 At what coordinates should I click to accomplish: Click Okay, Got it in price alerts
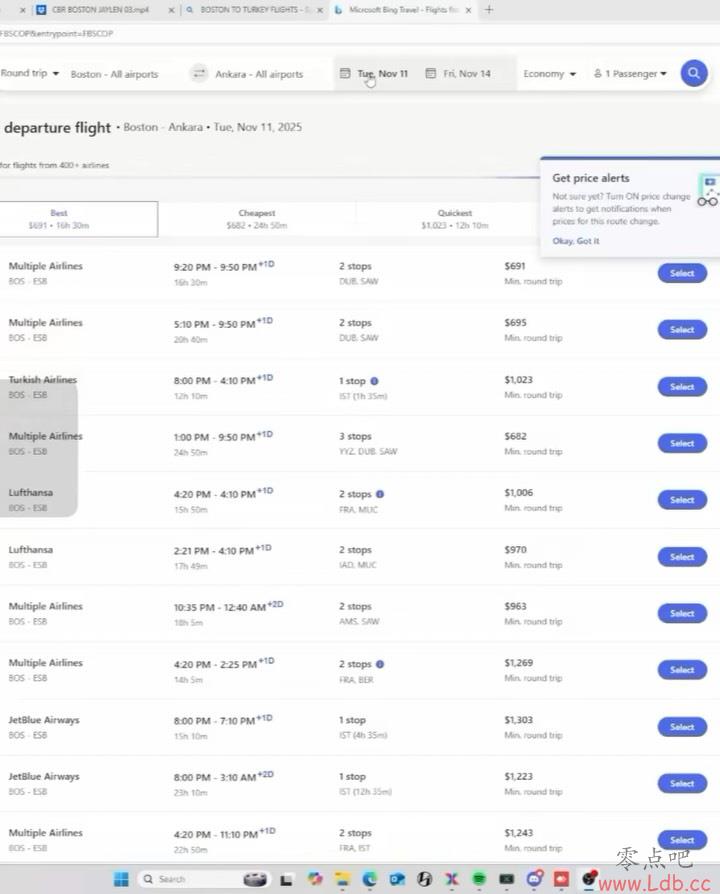[x=576, y=241]
